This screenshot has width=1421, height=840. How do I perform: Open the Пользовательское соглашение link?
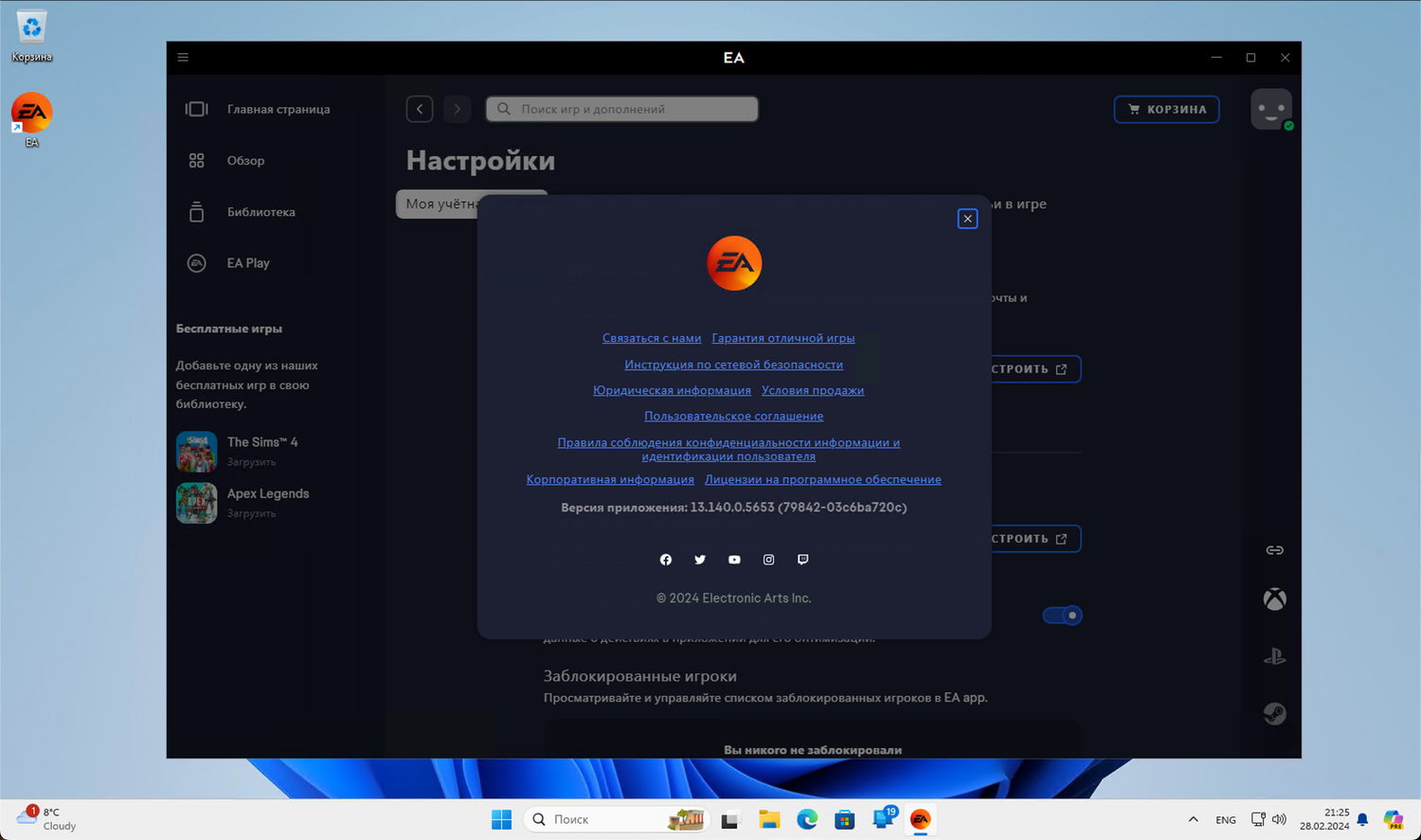pyautogui.click(x=734, y=416)
